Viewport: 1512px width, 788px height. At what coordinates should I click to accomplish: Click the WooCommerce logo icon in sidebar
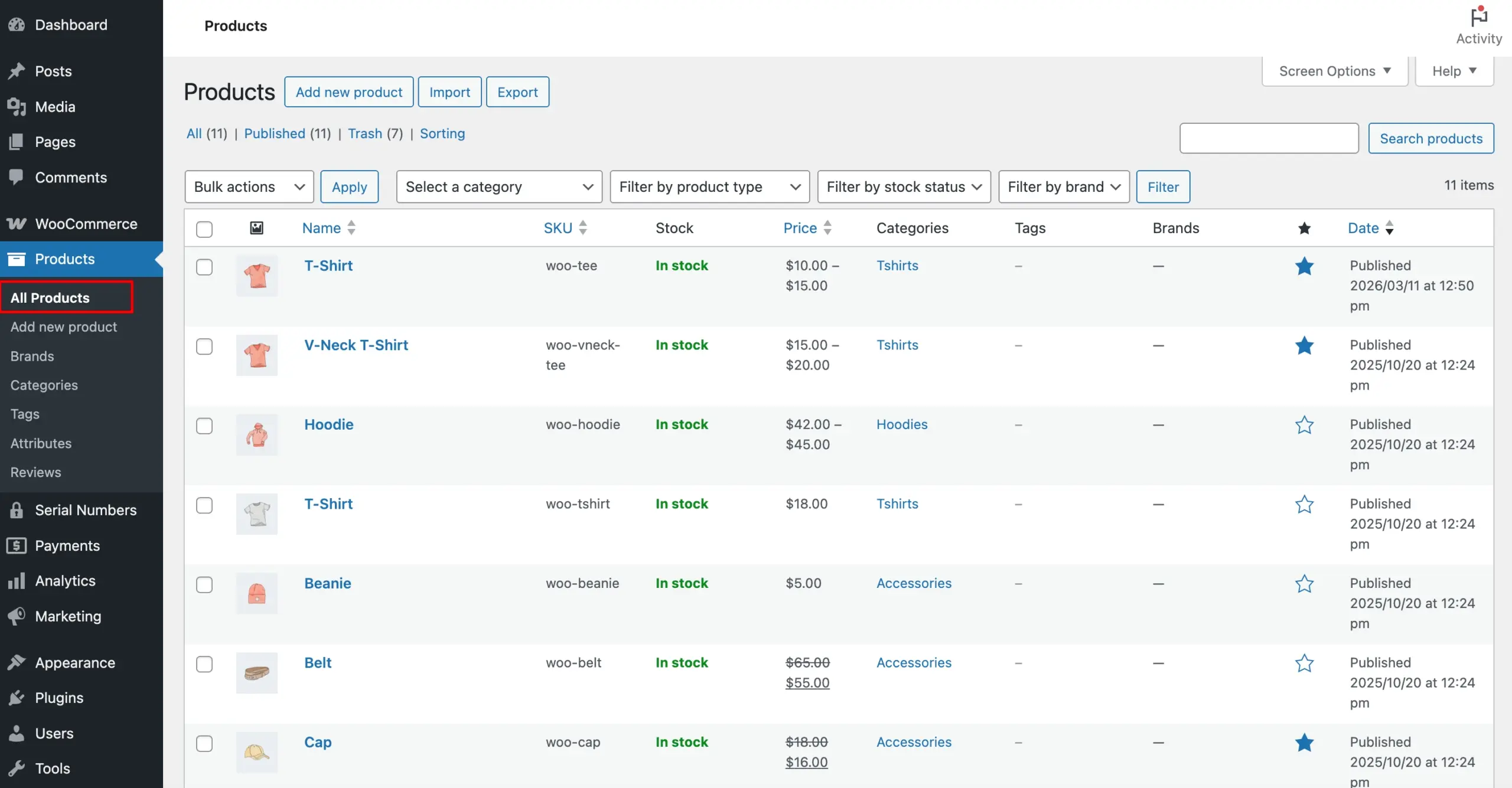17,224
